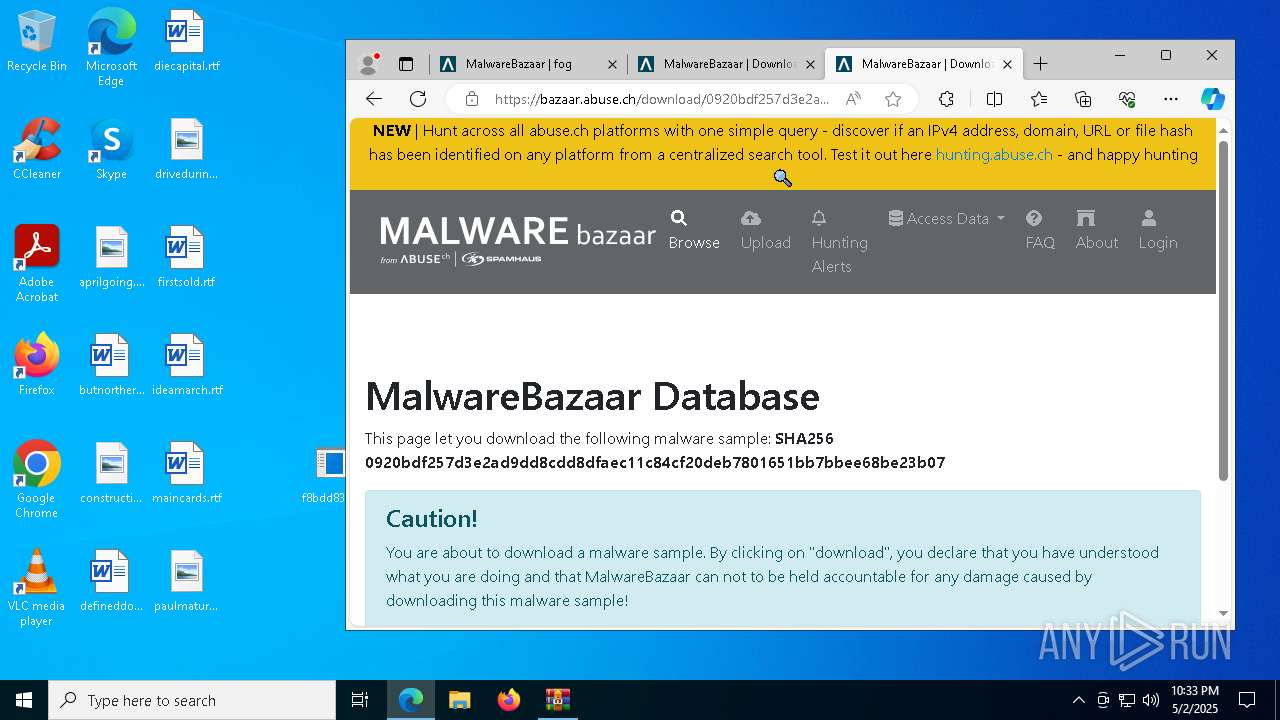Image resolution: width=1280 pixels, height=720 pixels.
Task: Close the active MalwareBazaar Download tab
Action: (x=1008, y=64)
